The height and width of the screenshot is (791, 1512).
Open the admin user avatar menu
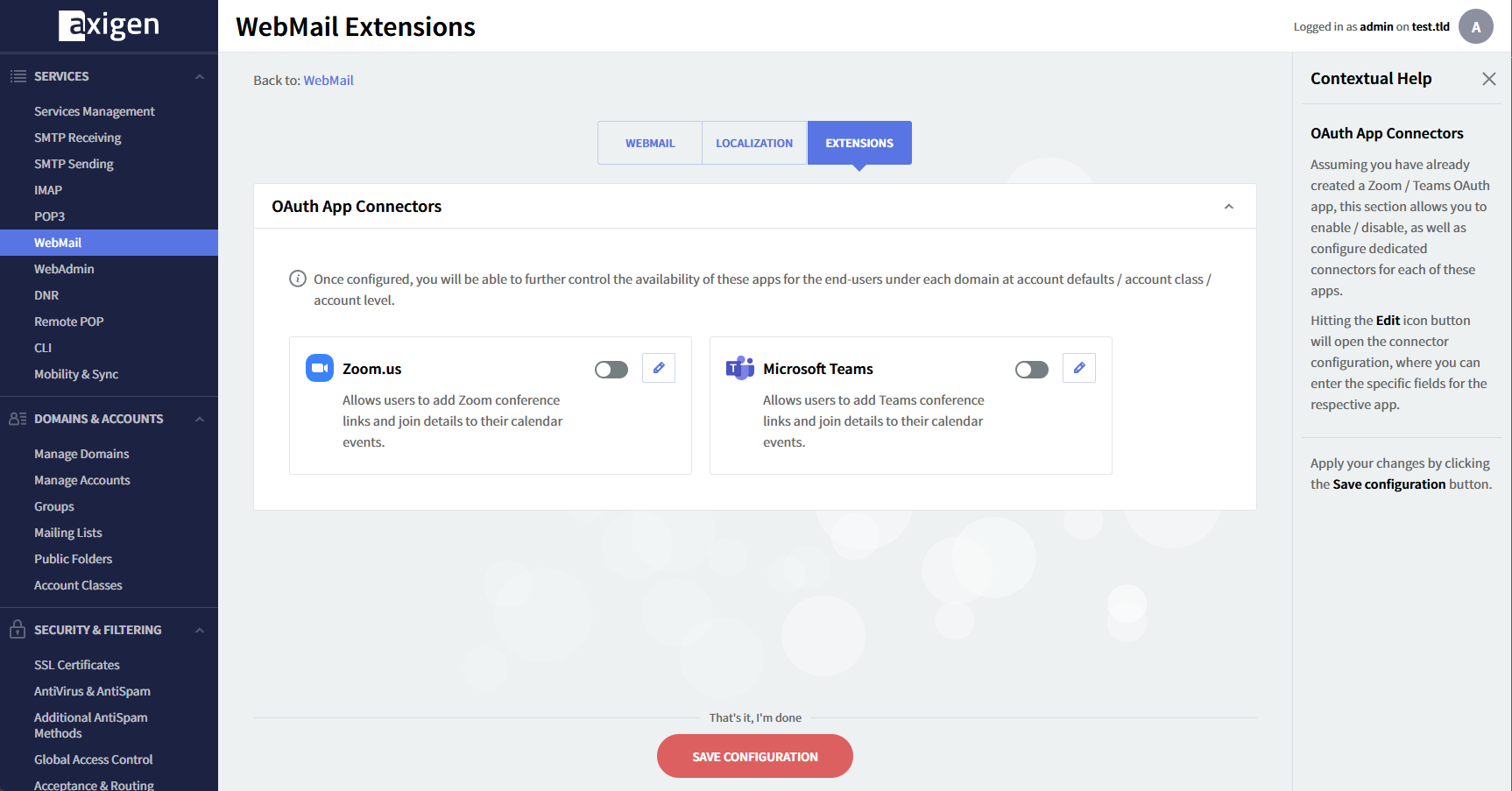[1475, 27]
